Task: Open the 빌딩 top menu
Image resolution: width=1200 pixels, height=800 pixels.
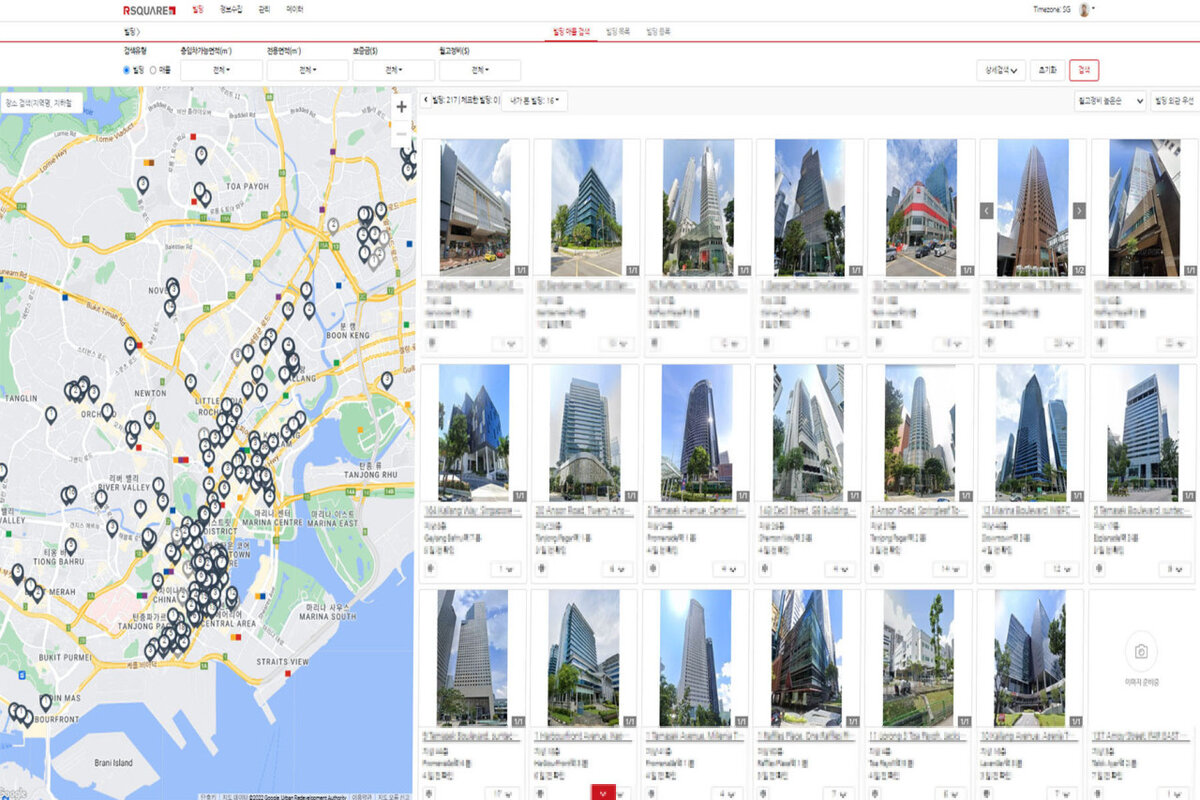Action: tap(197, 9)
